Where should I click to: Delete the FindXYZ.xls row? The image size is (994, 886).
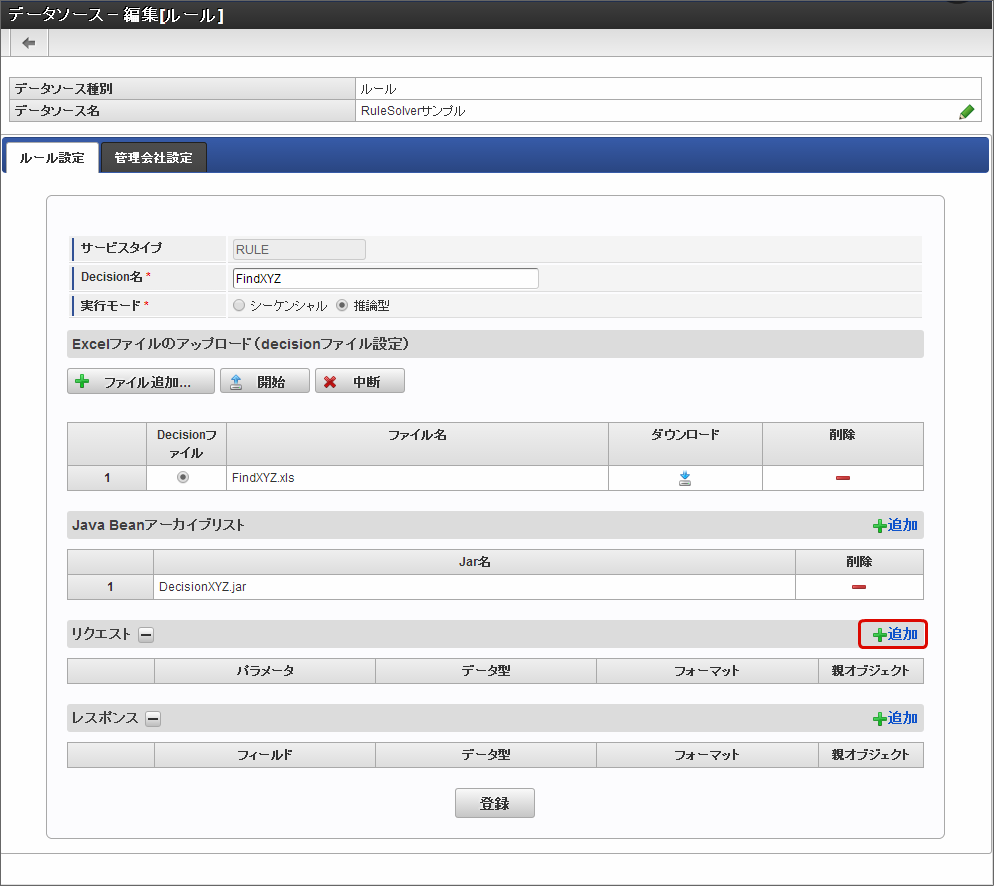point(842,478)
